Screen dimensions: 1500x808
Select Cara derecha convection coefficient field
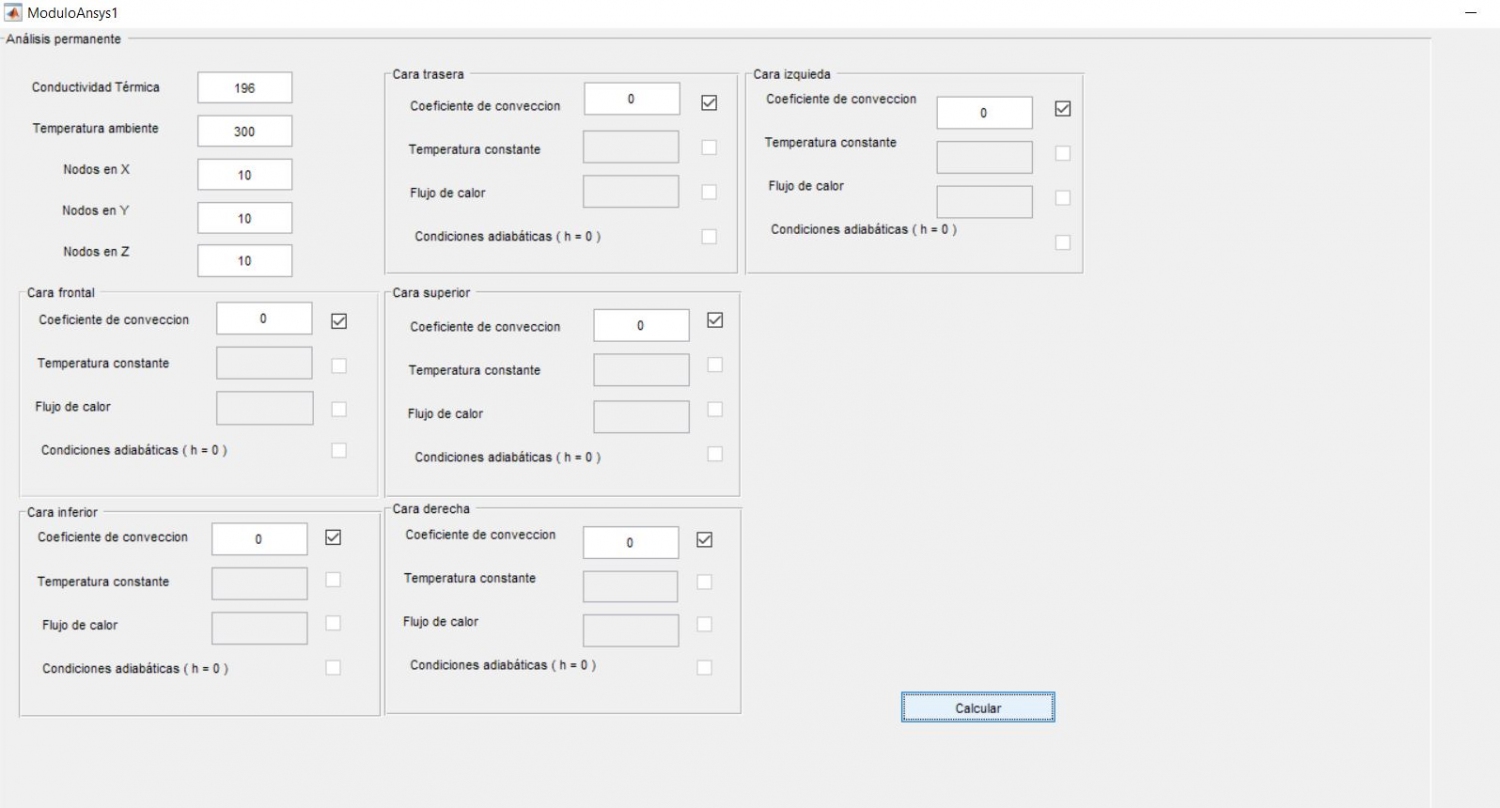coord(630,542)
